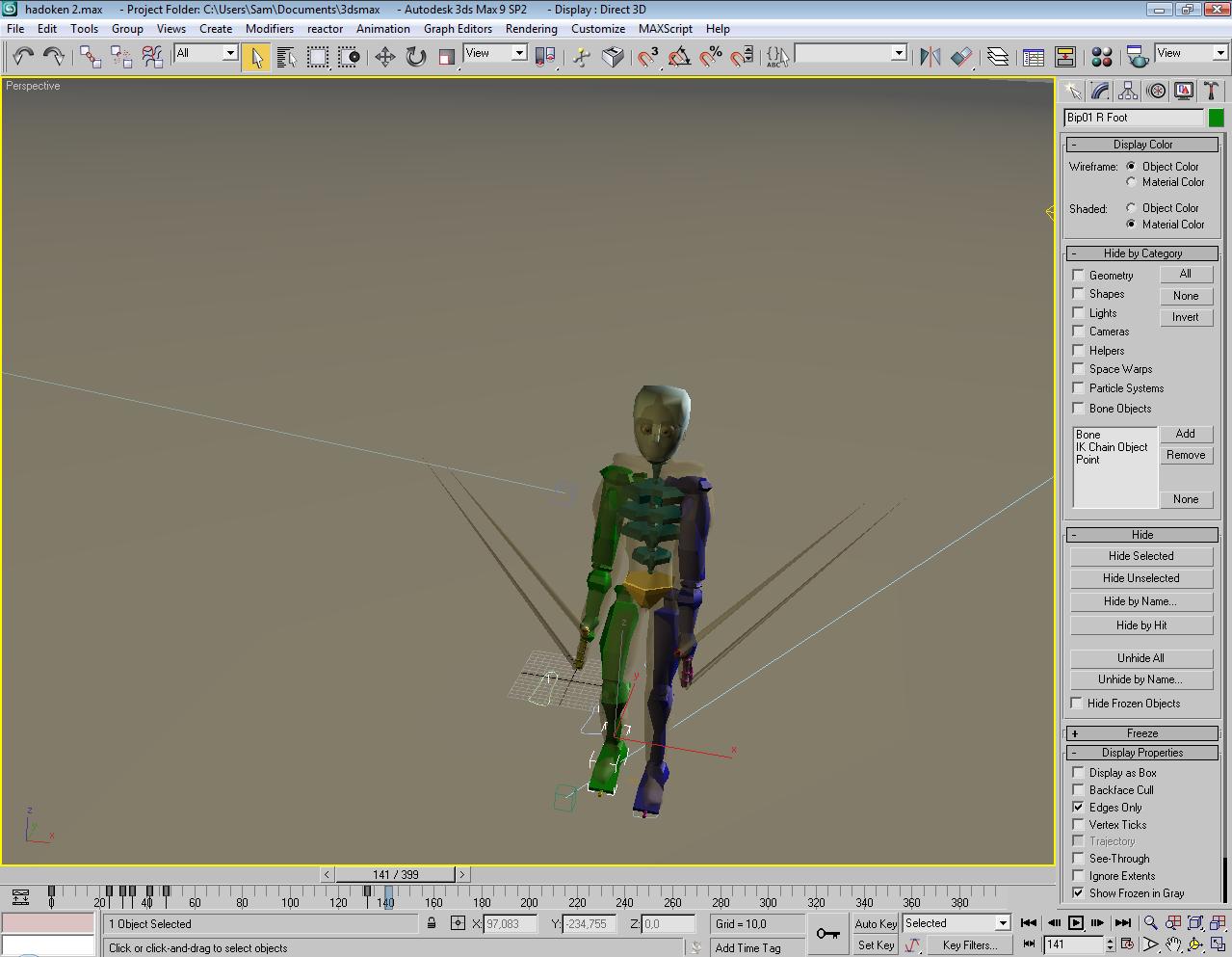Expand the Freeze rollout
1232x957 pixels.
pos(1142,733)
